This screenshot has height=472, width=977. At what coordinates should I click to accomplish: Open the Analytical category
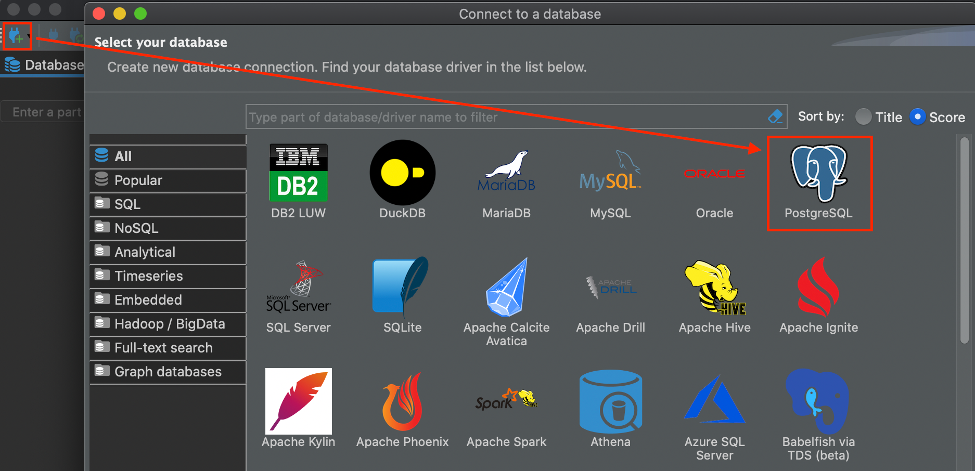point(168,252)
